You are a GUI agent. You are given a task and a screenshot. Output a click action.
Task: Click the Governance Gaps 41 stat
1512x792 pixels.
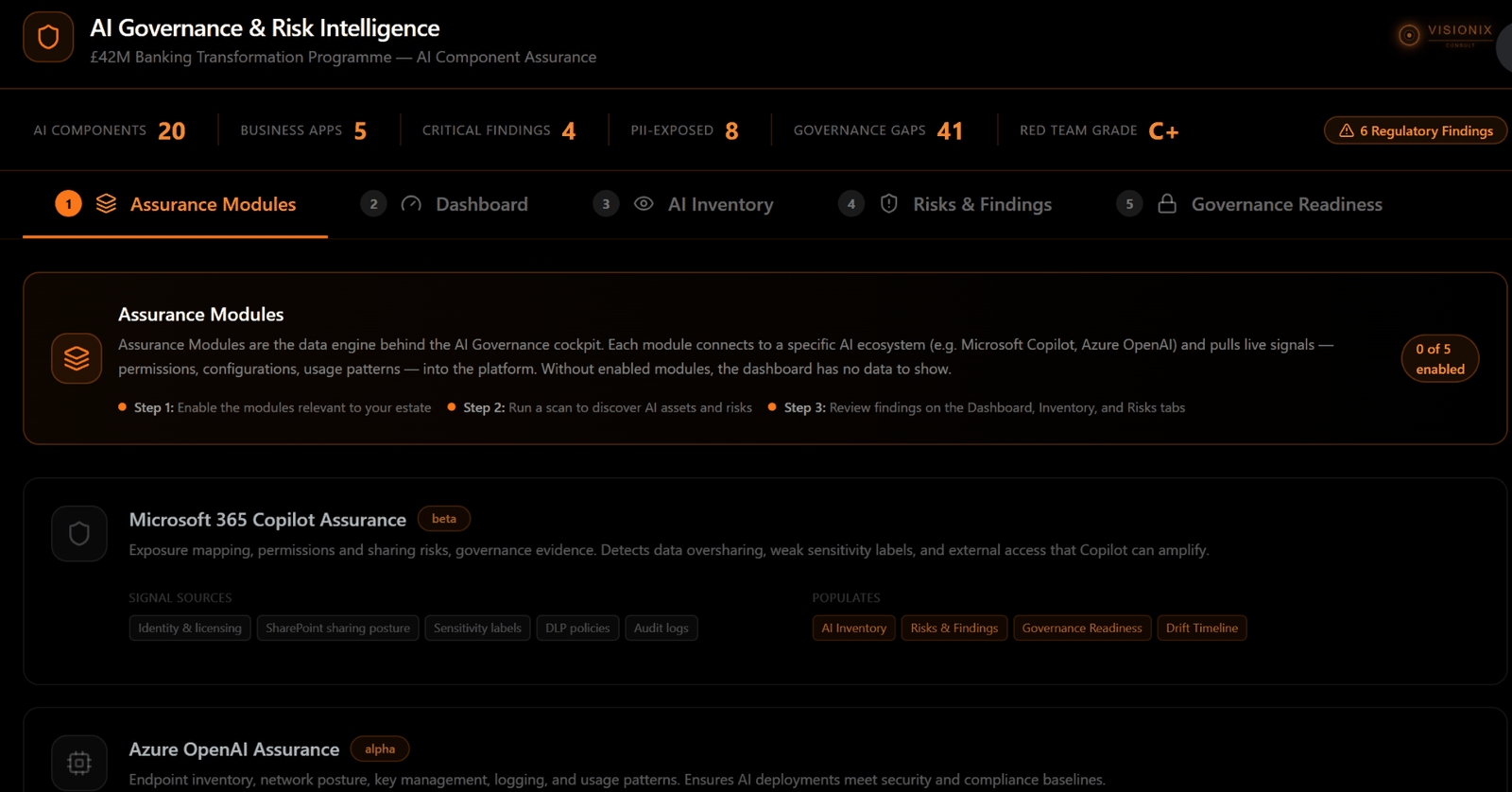click(x=879, y=130)
